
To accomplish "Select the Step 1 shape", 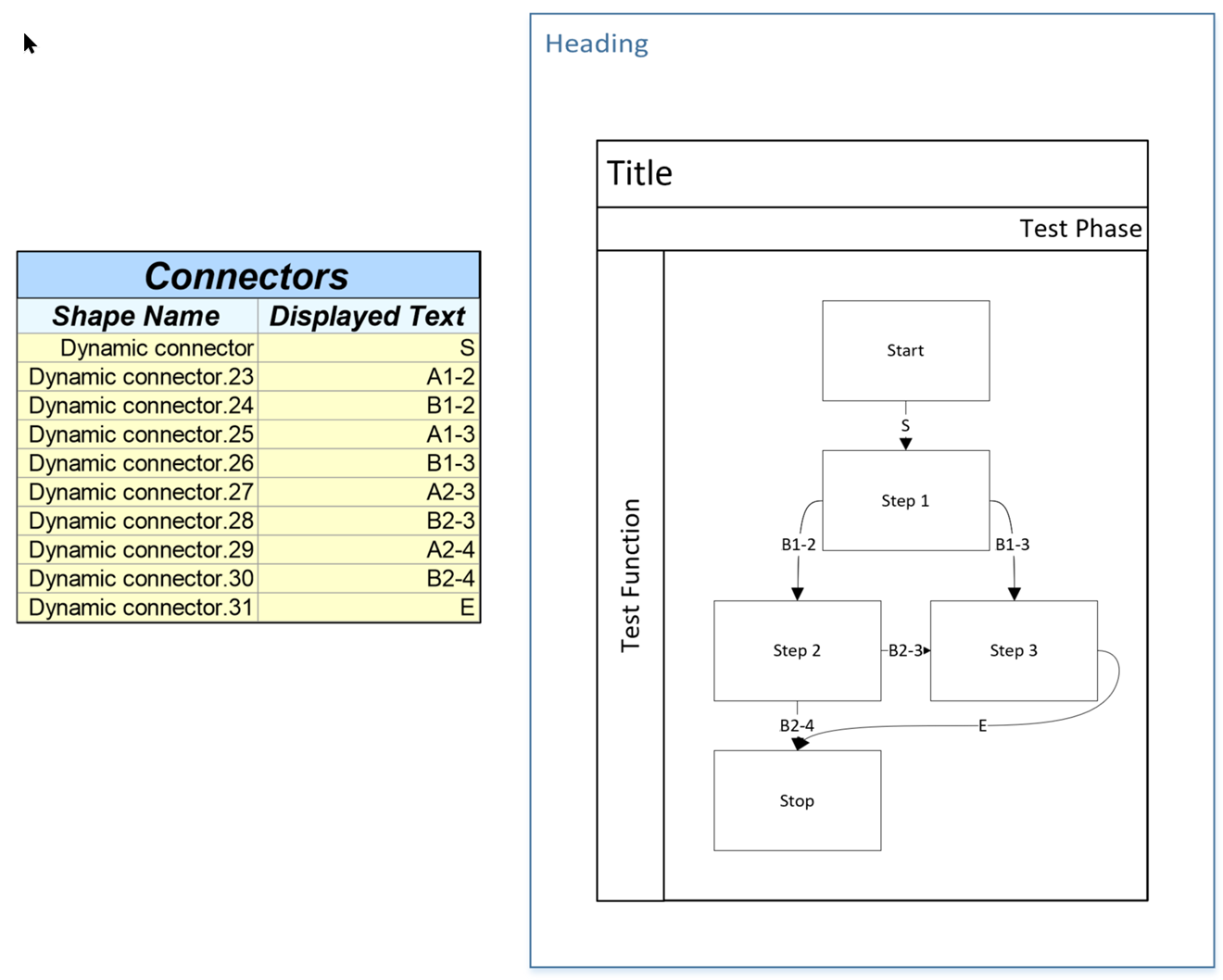I will coord(904,501).
